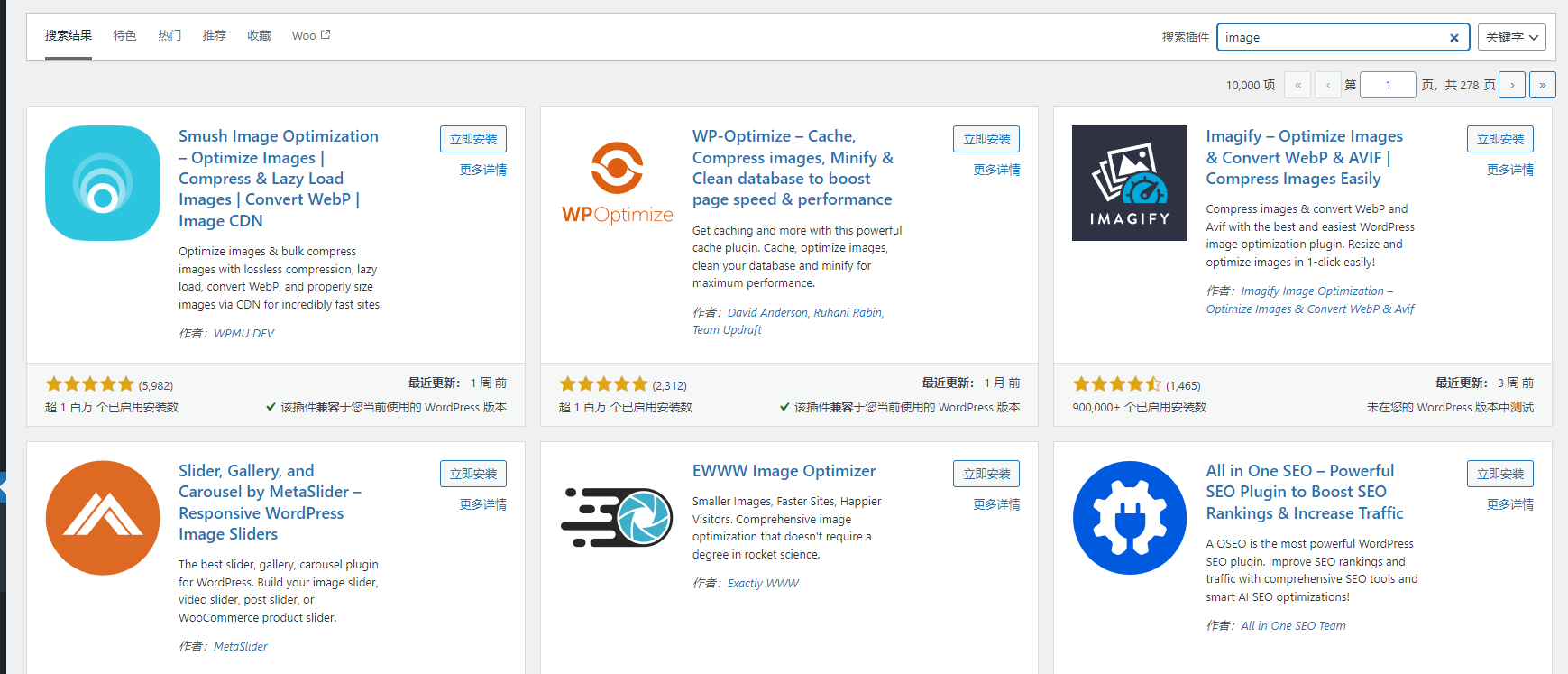
Task: Click the 10,000 项 result count
Action: coord(1251,85)
